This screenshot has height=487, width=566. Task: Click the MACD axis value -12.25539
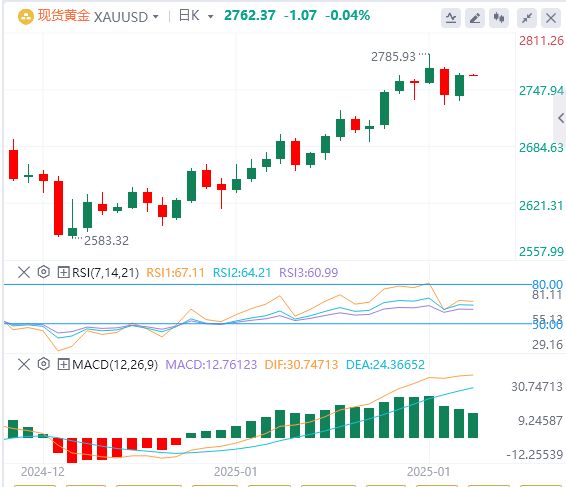pos(535,455)
